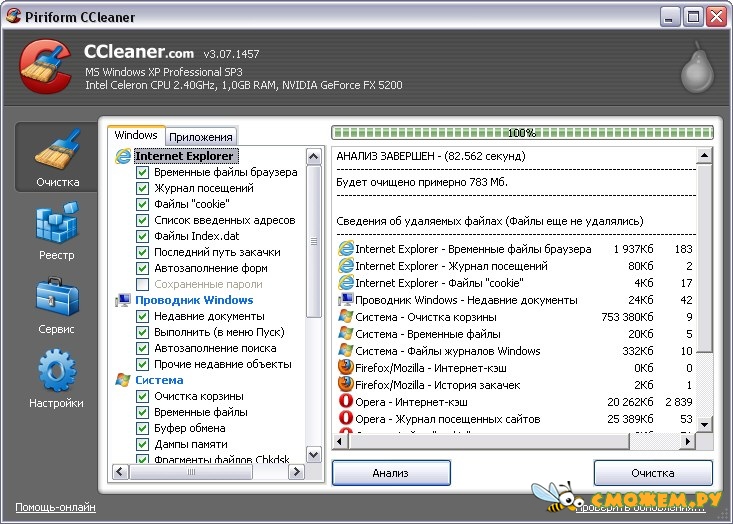
Task: Toggle Выполнить (в меню Пуск) checkbox
Action: (x=143, y=332)
